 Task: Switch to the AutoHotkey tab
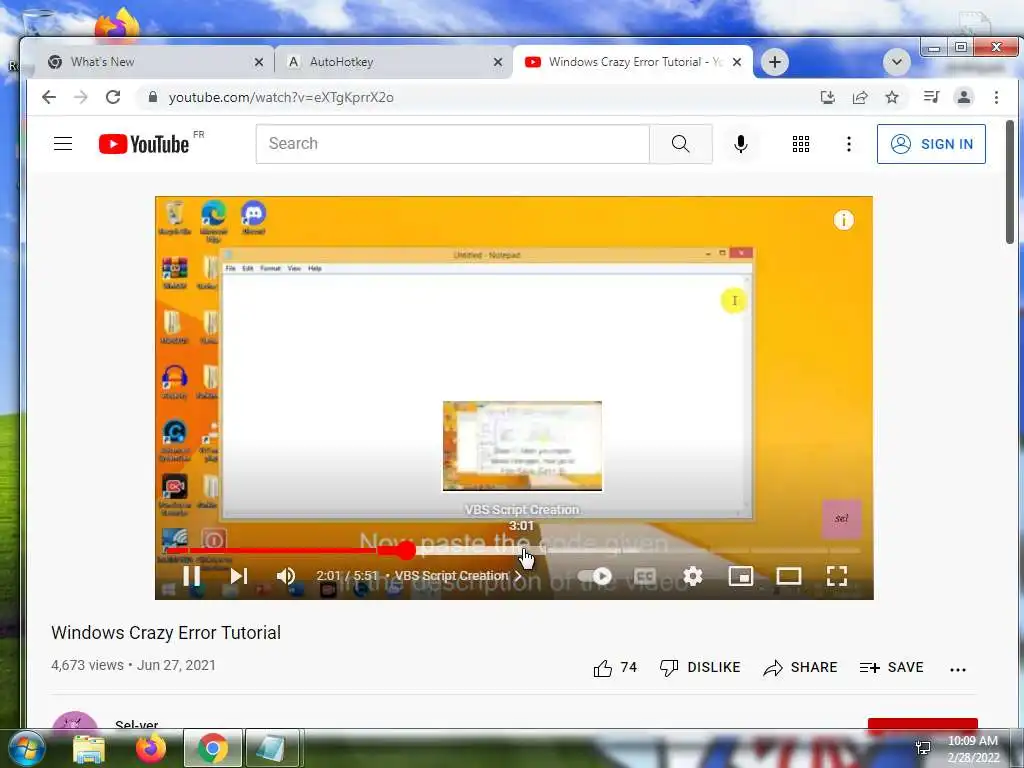392,62
